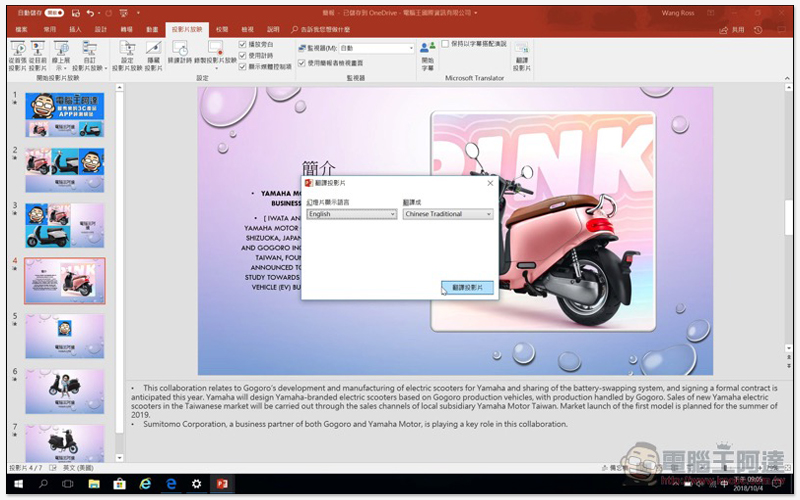Switch to the Design (設計) tab
The width and height of the screenshot is (800, 500).
(101, 30)
